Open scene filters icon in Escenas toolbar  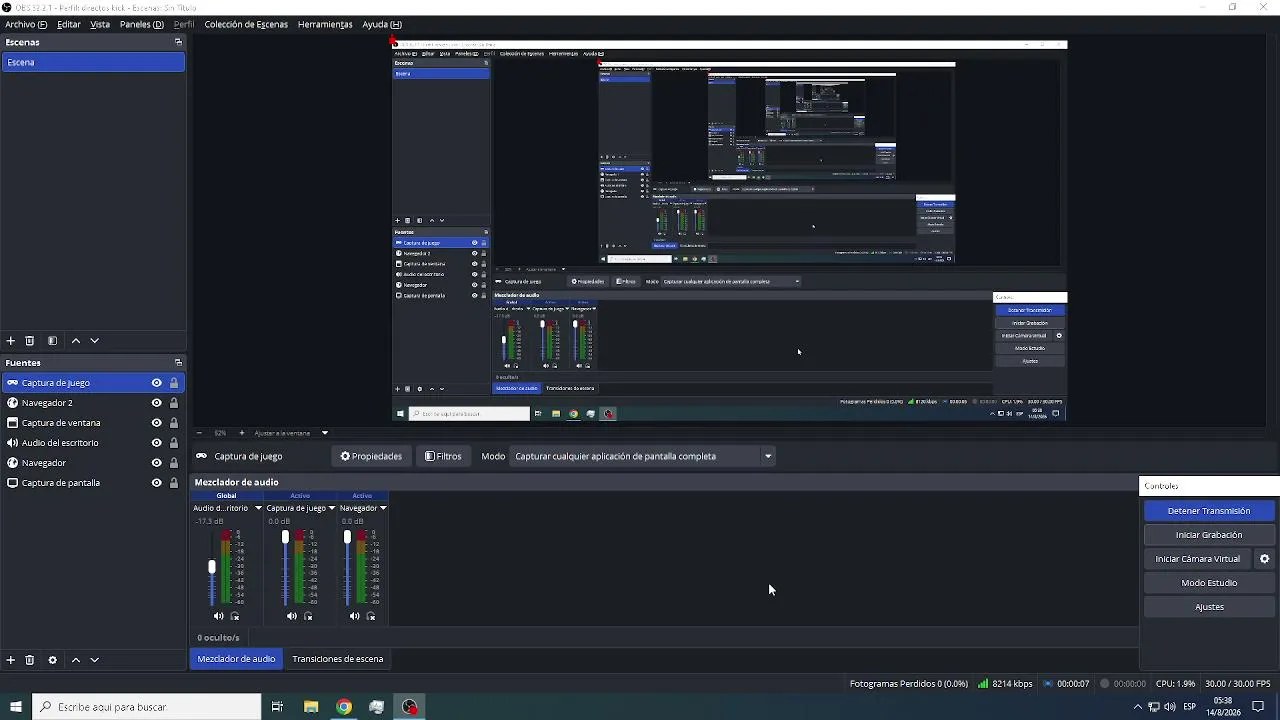pos(53,341)
